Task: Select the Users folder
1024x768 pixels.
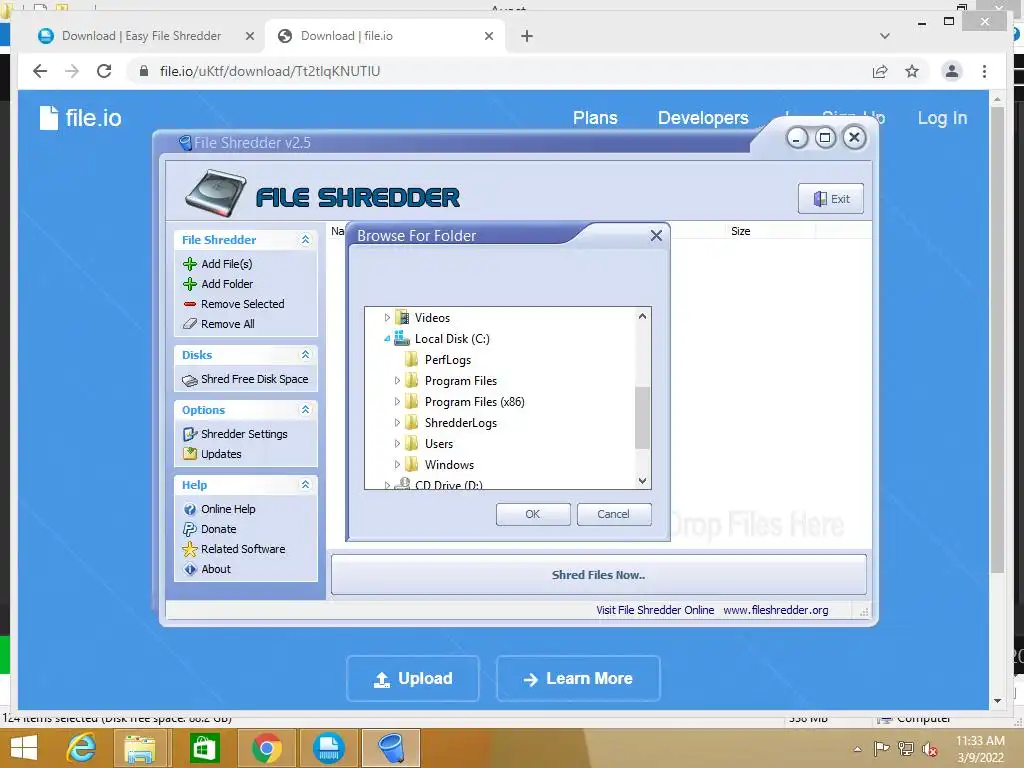Action: coord(438,444)
